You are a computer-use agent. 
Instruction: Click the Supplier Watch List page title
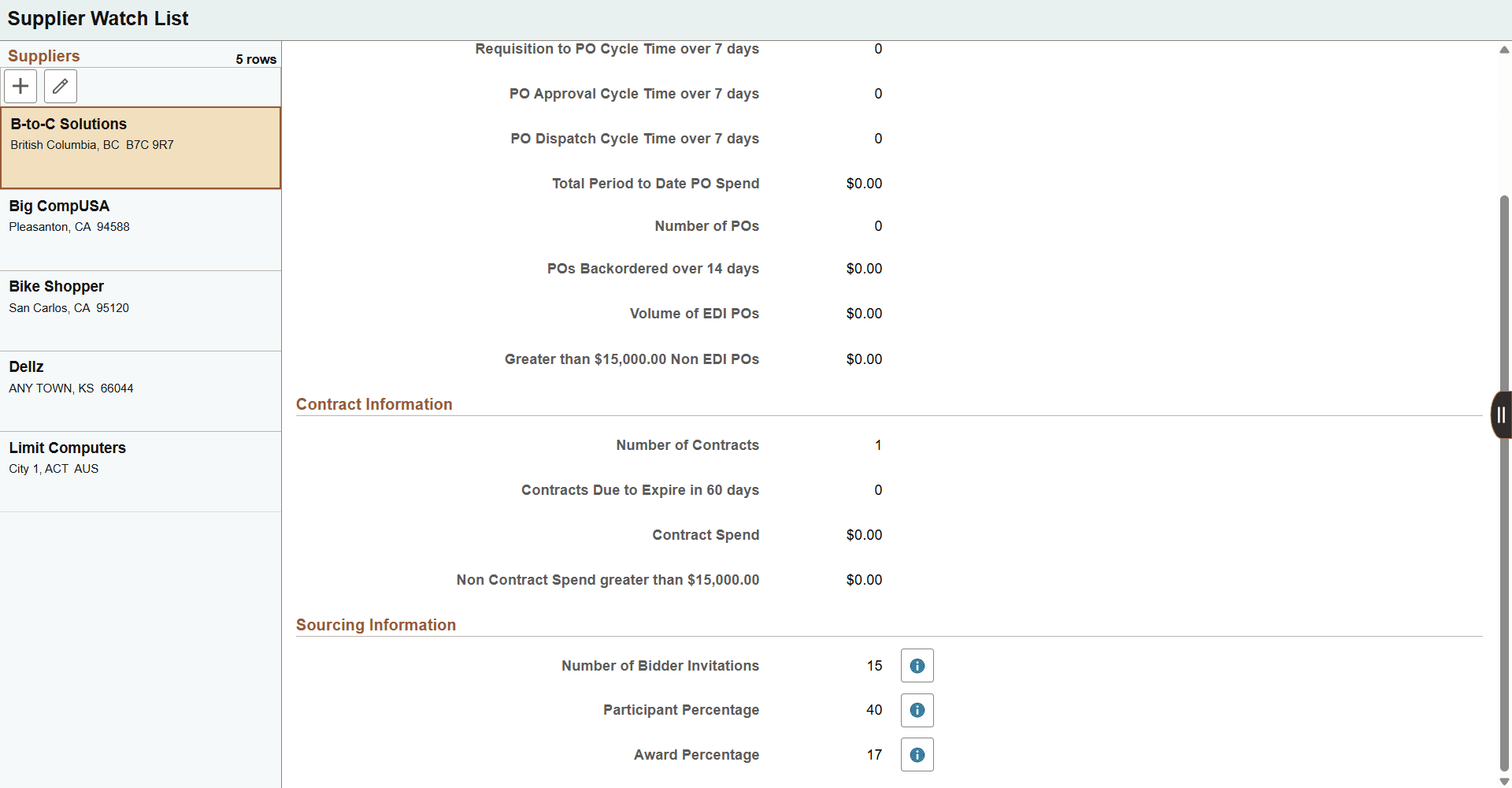[x=97, y=18]
